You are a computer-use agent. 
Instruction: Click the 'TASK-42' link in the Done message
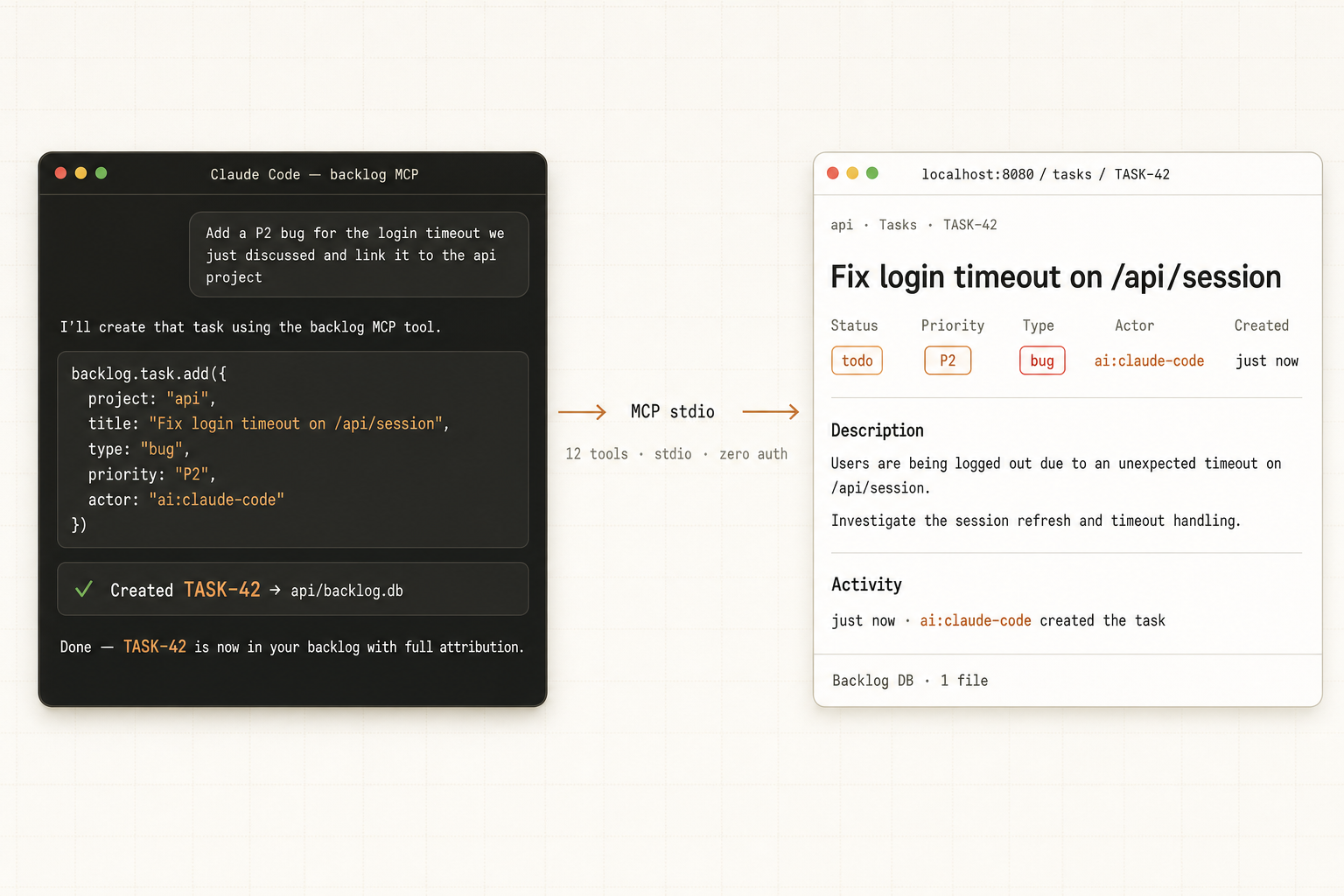[x=155, y=647]
